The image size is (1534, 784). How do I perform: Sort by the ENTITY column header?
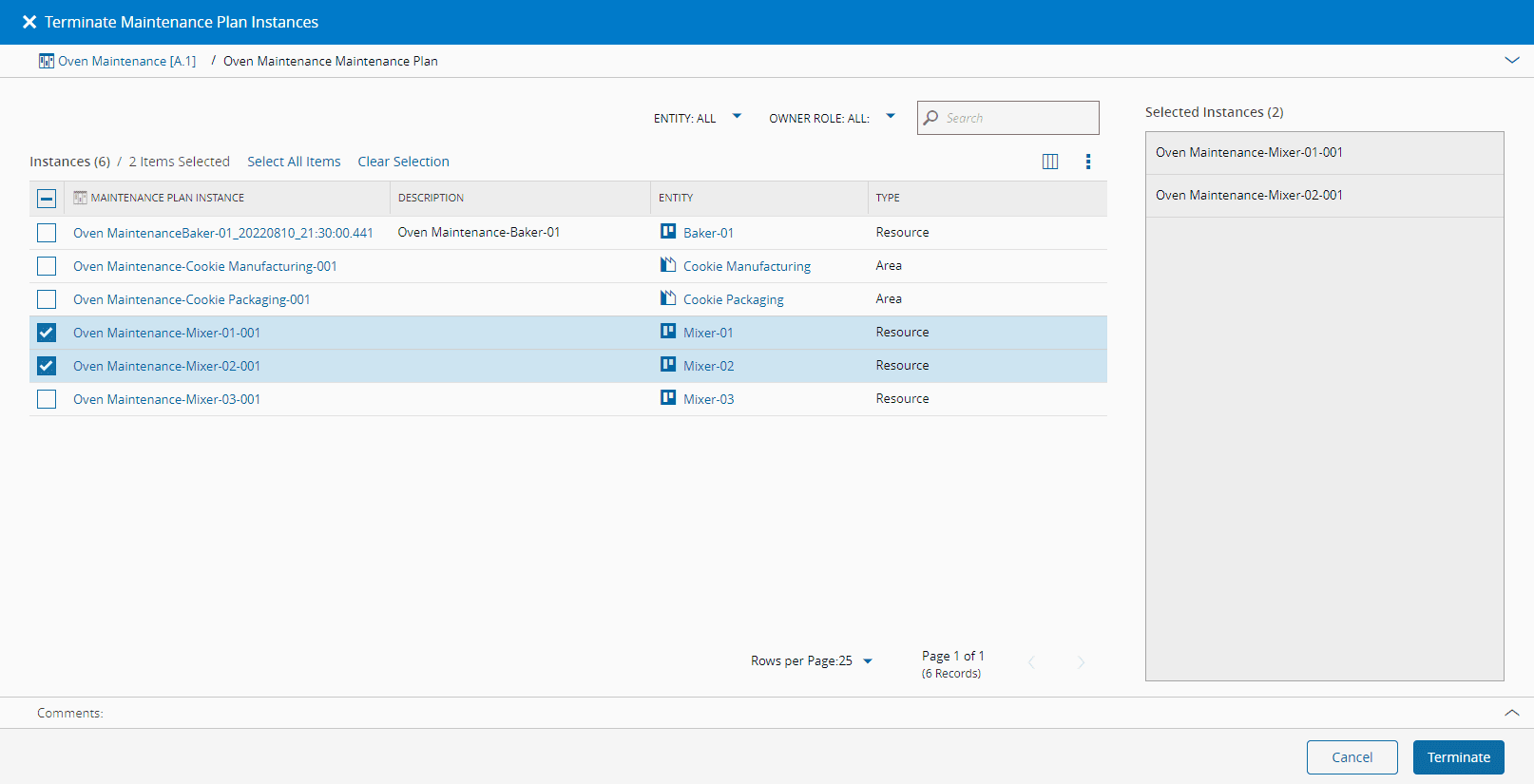[x=676, y=198]
